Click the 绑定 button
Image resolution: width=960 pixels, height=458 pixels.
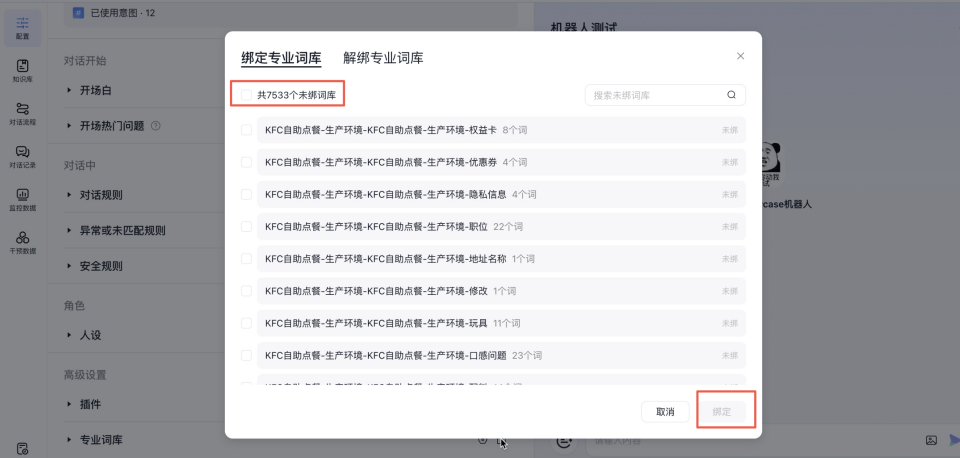(x=722, y=412)
